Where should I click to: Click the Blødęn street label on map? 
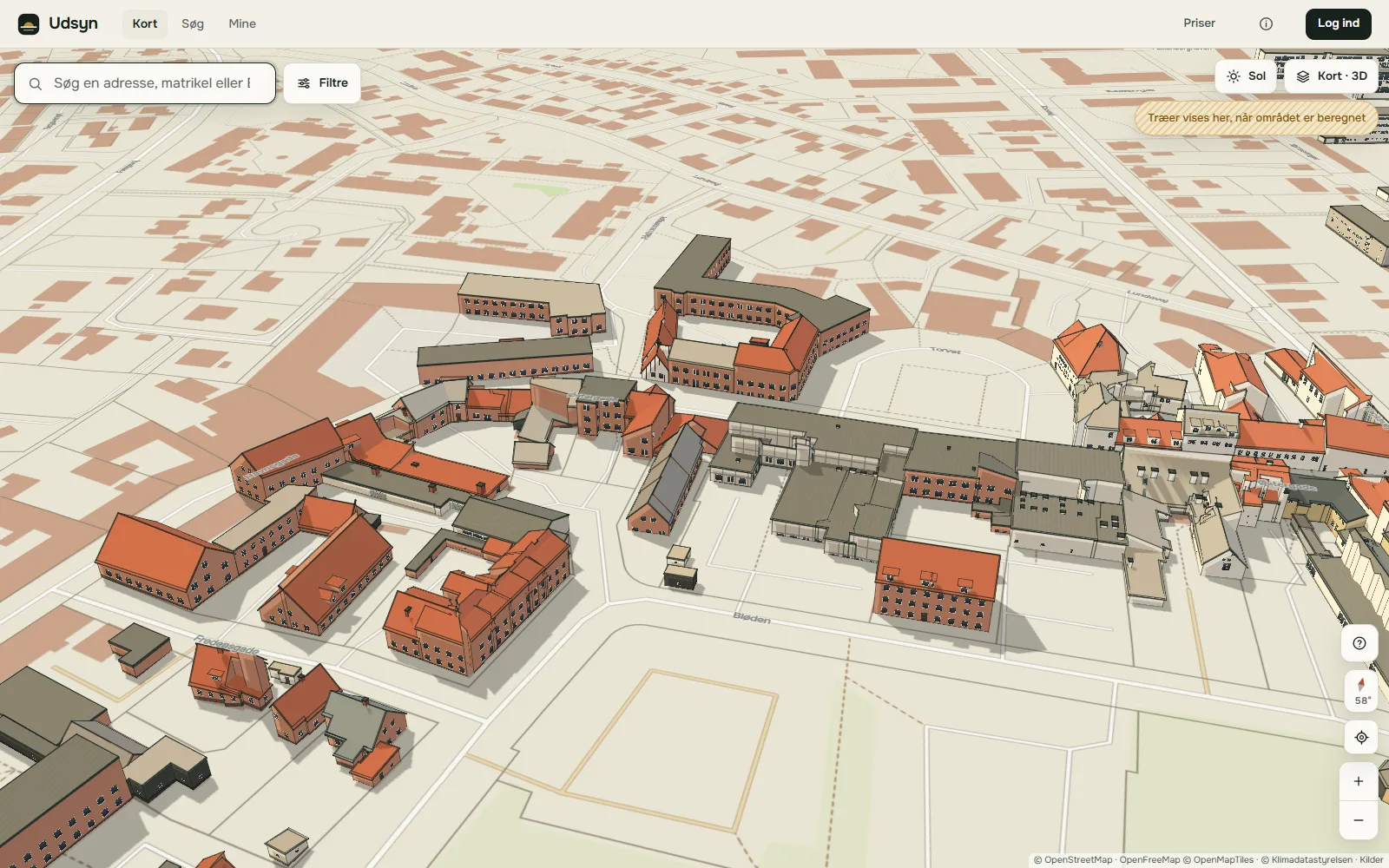tap(752, 618)
